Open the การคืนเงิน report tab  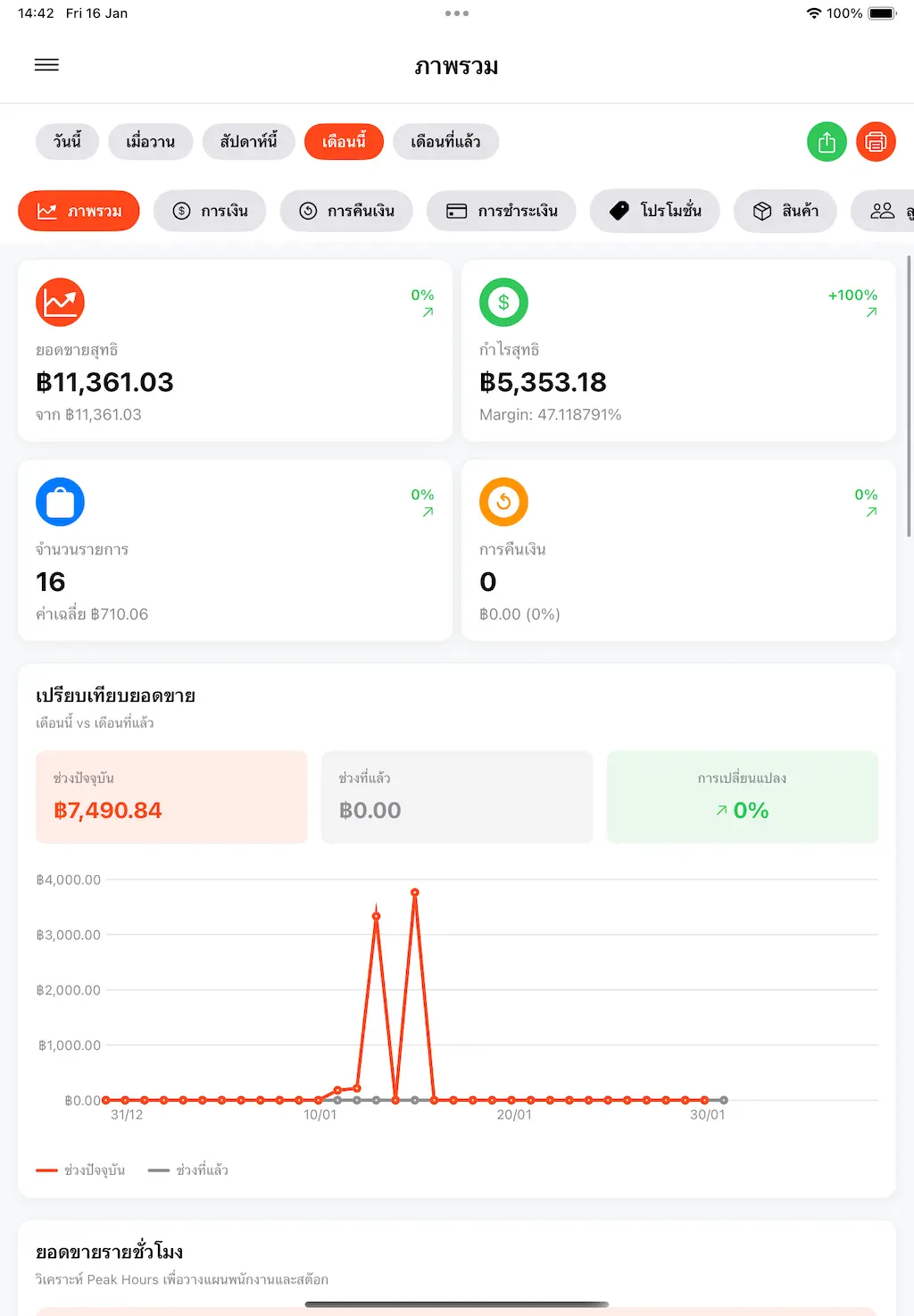(346, 212)
